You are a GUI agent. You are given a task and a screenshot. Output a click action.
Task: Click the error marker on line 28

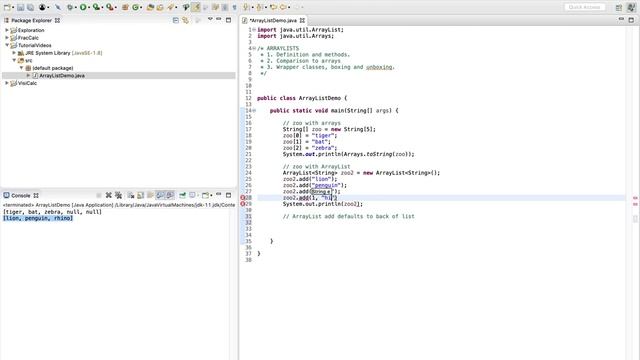[242, 198]
